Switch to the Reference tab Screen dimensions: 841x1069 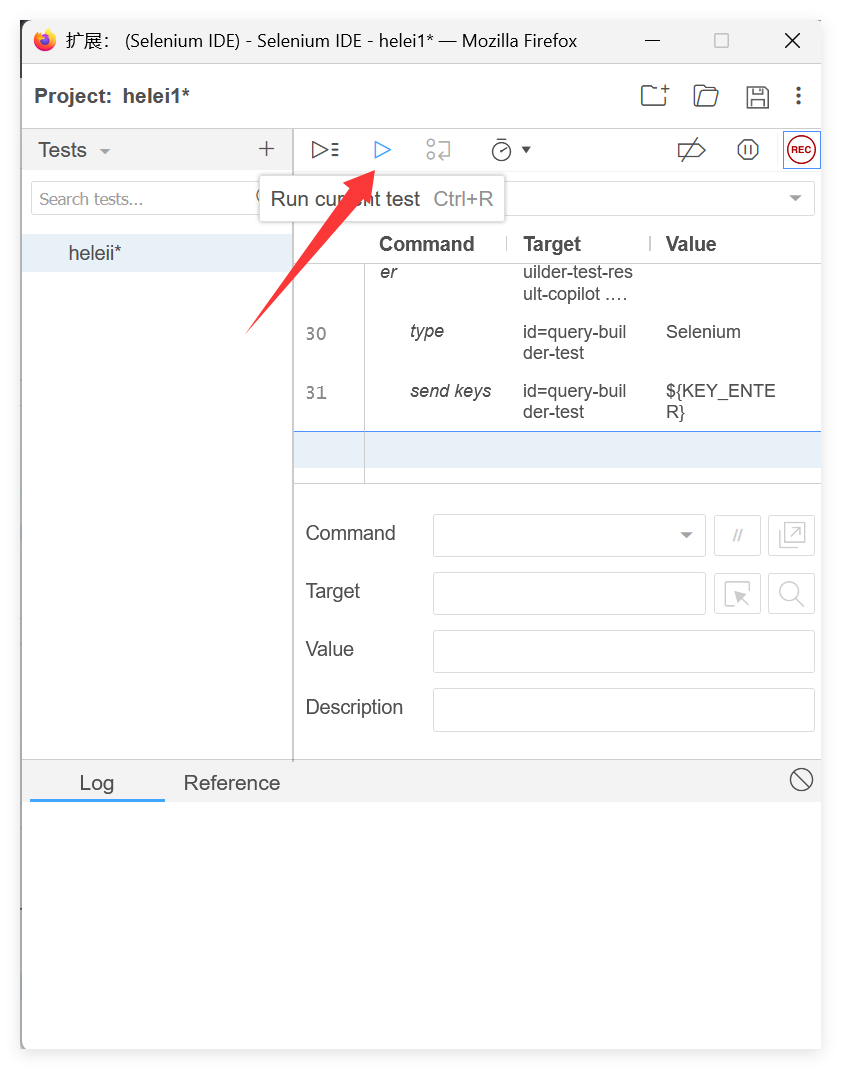232,783
